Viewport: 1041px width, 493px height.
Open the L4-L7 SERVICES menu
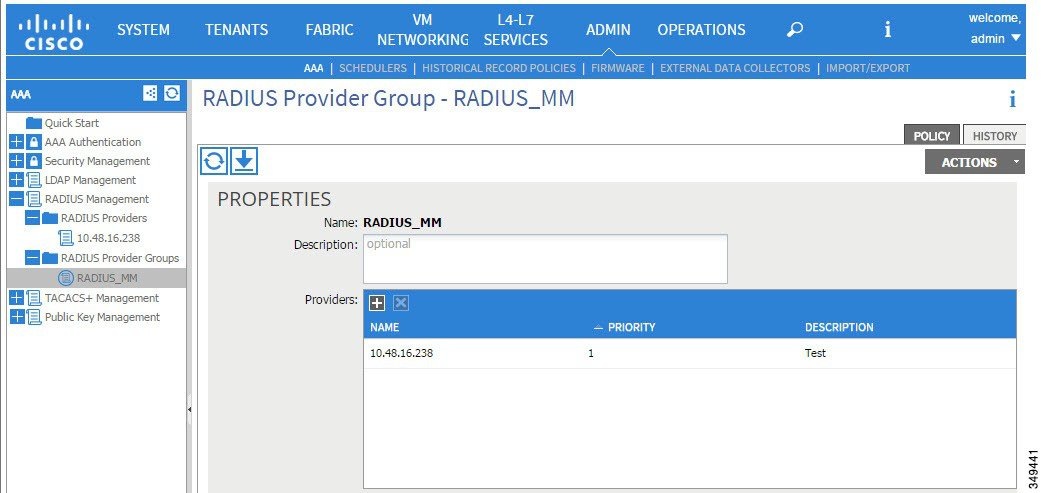[516, 30]
